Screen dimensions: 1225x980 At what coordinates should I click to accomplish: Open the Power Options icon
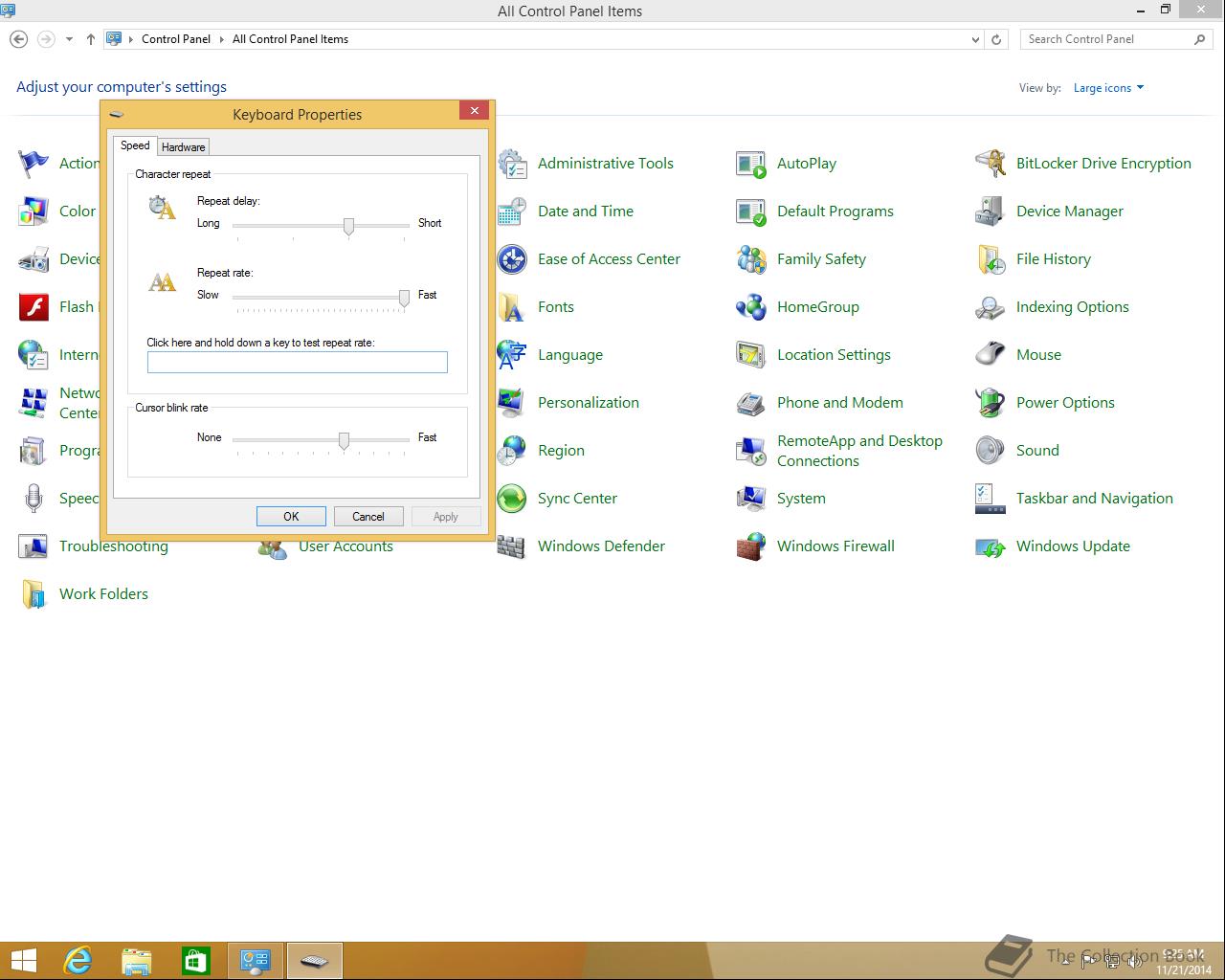pos(991,403)
